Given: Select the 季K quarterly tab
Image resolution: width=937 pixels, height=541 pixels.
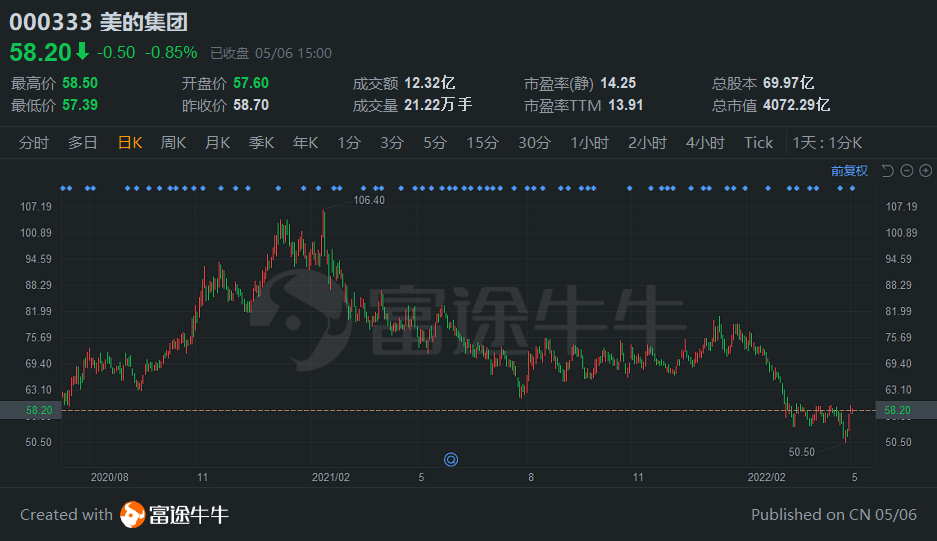Looking at the screenshot, I should (261, 143).
